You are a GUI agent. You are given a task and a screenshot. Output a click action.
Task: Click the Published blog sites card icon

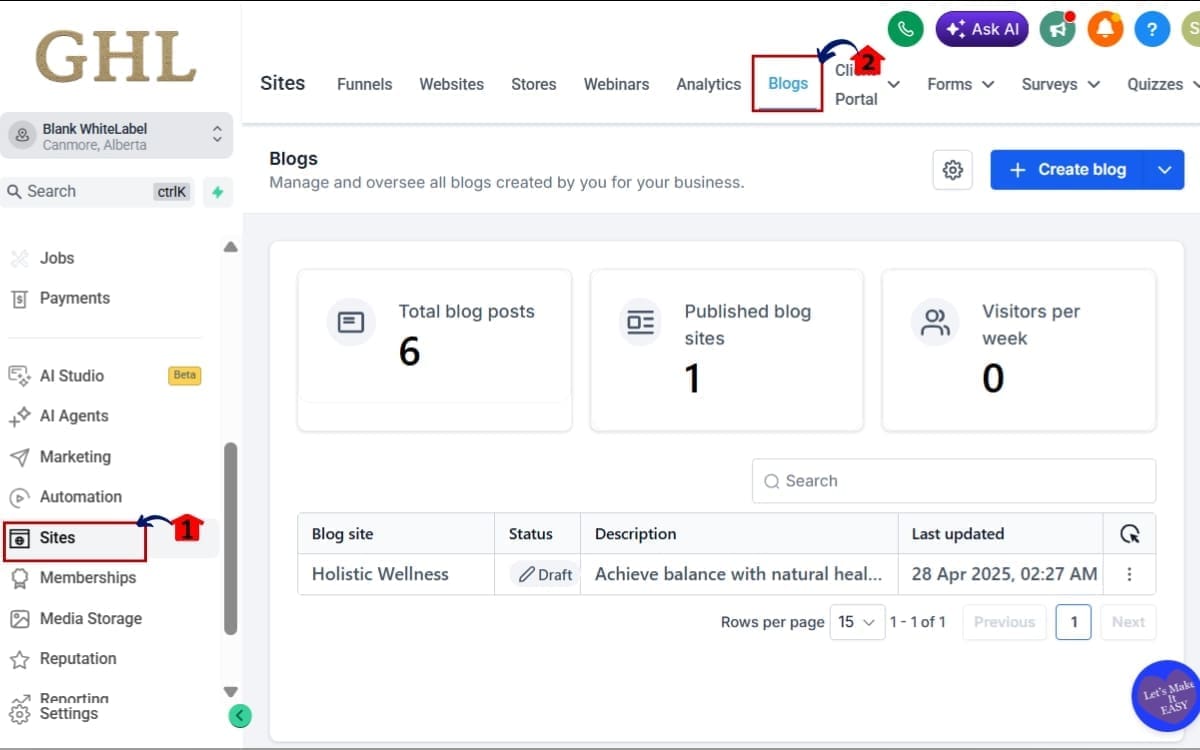(639, 322)
